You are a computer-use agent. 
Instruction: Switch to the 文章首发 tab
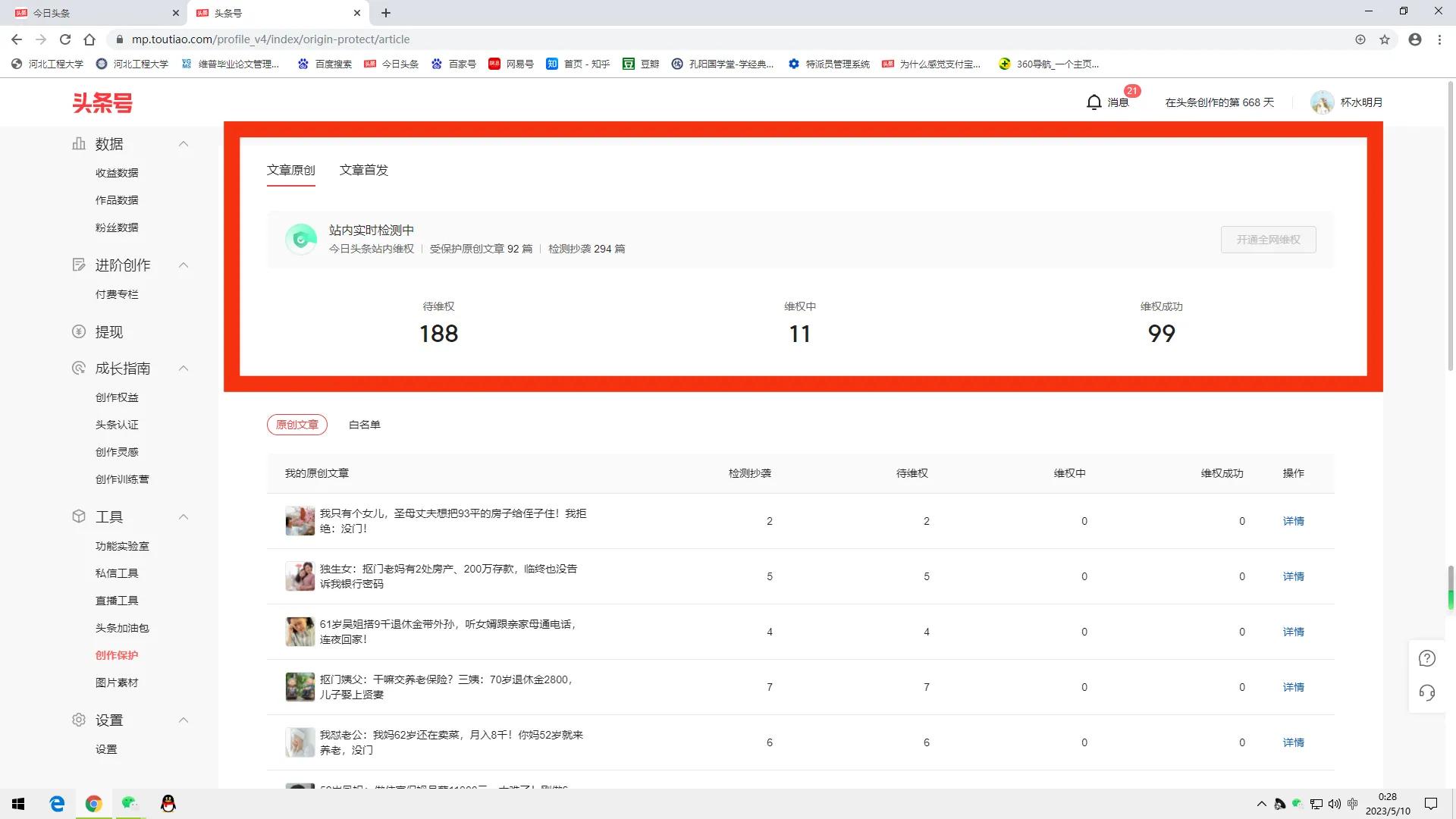coord(364,170)
